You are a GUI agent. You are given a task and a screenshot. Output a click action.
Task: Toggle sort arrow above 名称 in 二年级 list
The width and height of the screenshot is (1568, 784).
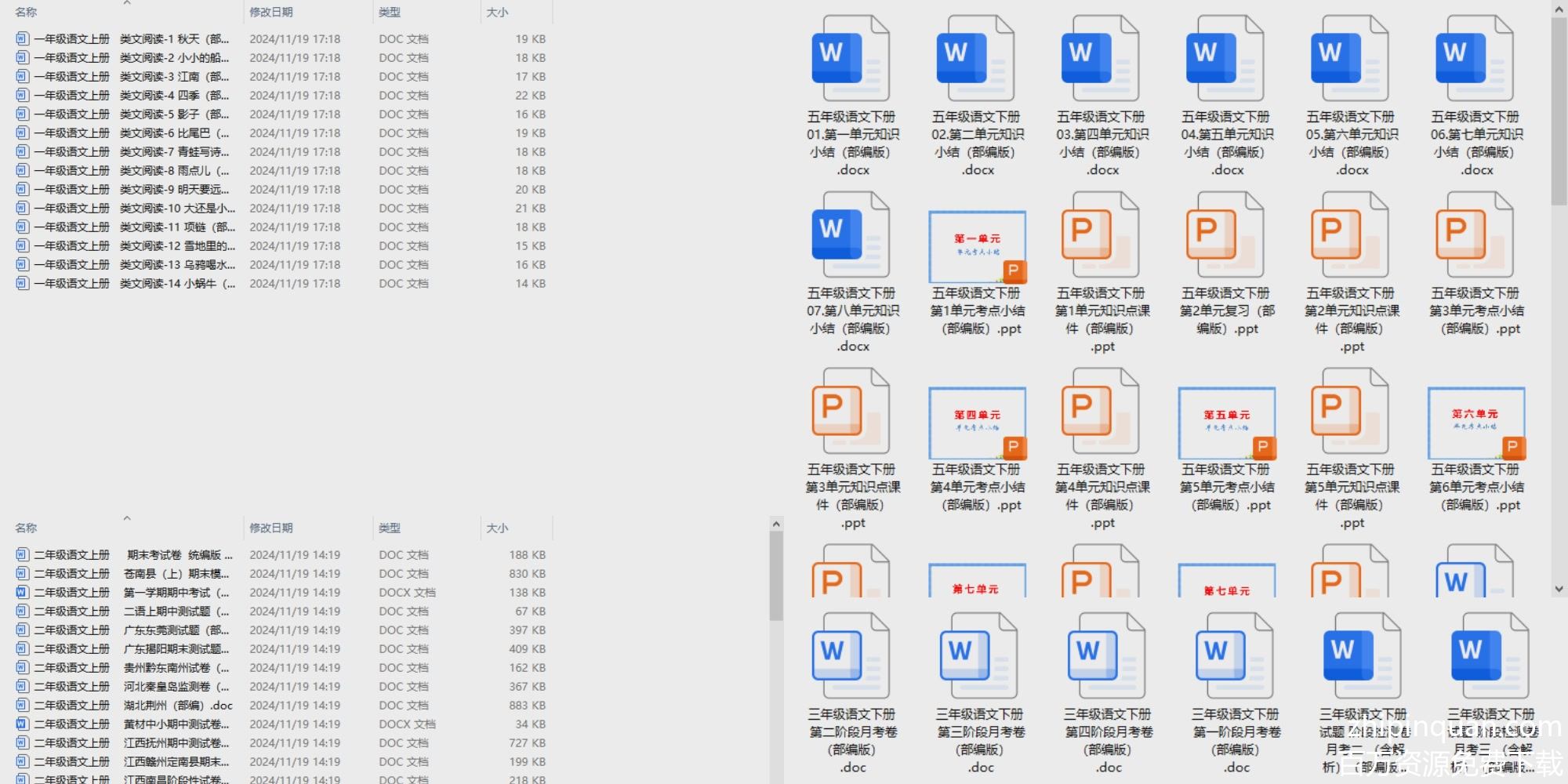(x=127, y=518)
